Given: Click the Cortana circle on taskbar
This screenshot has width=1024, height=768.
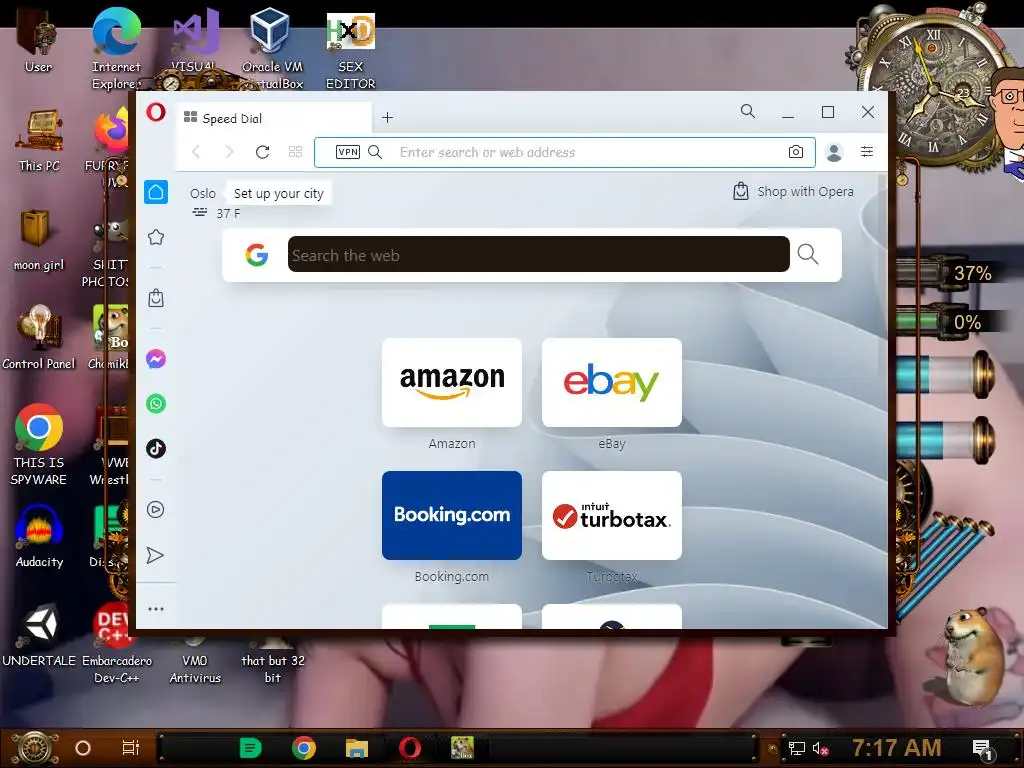Looking at the screenshot, I should [83, 748].
